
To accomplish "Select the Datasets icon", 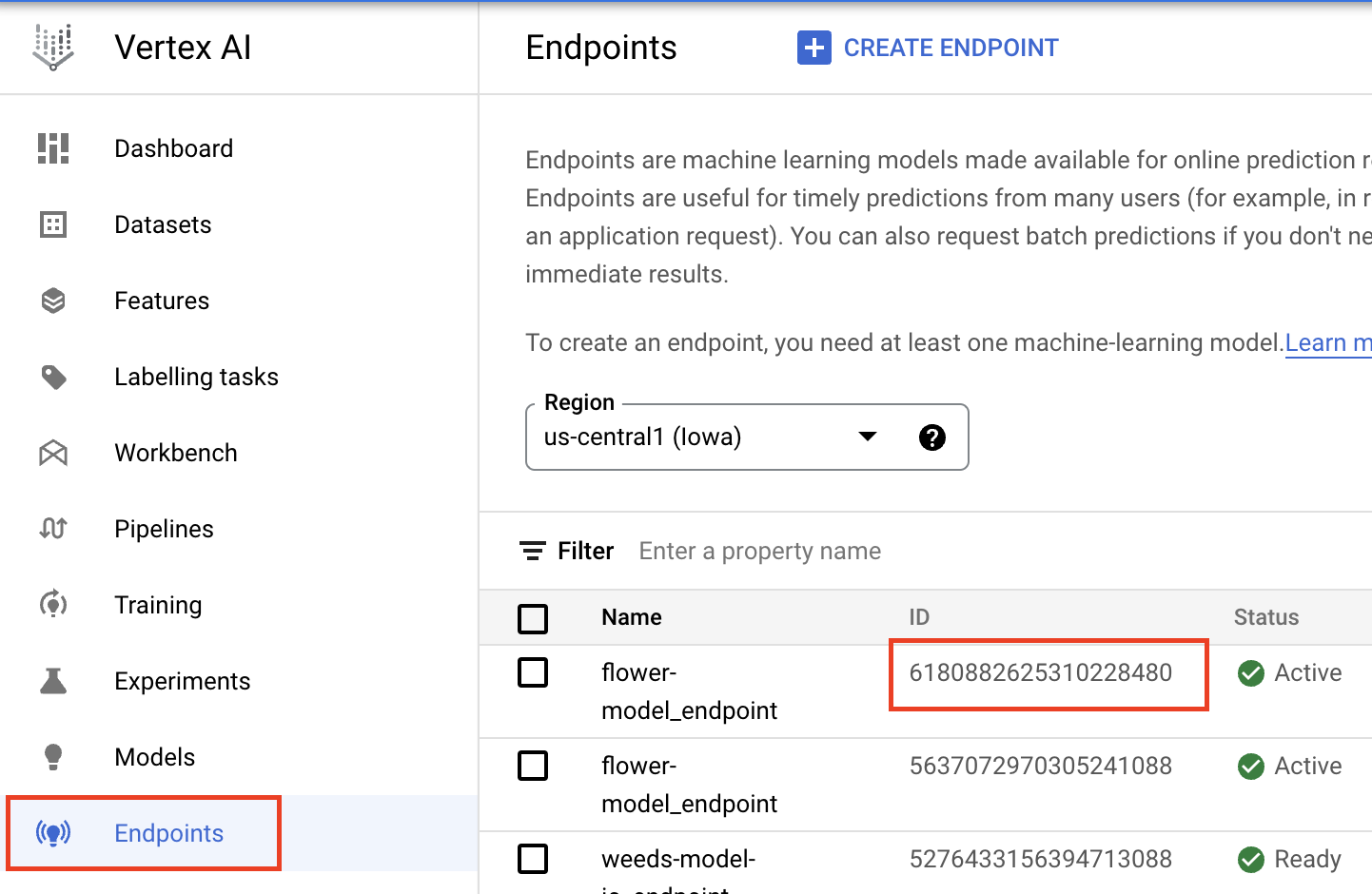I will [53, 224].
